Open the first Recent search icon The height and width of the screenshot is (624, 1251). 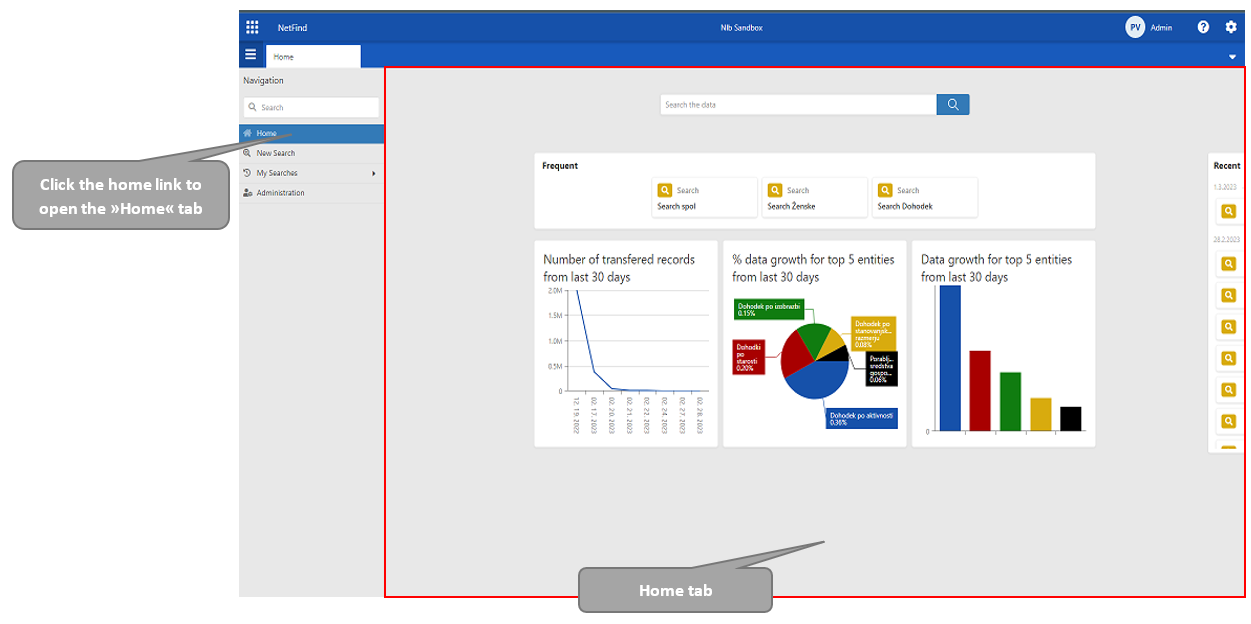tap(1228, 211)
